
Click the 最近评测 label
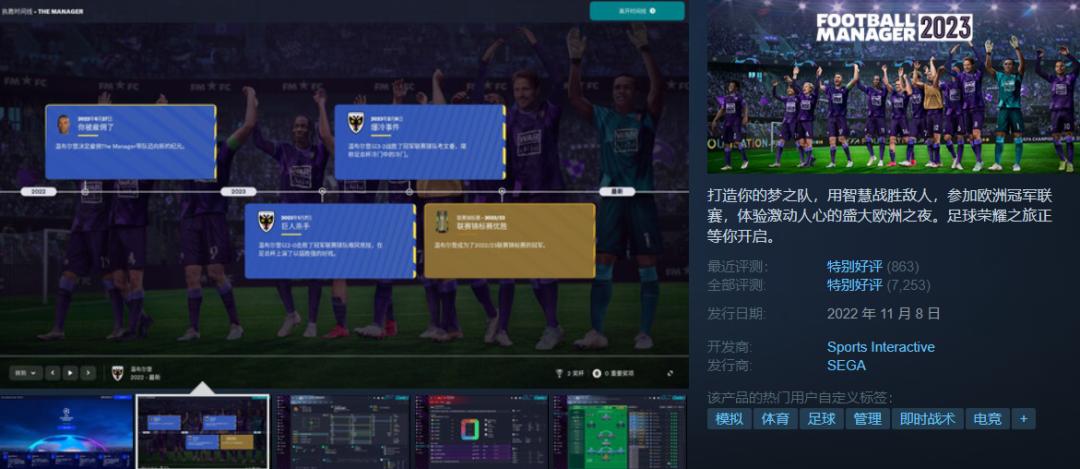[x=737, y=267]
